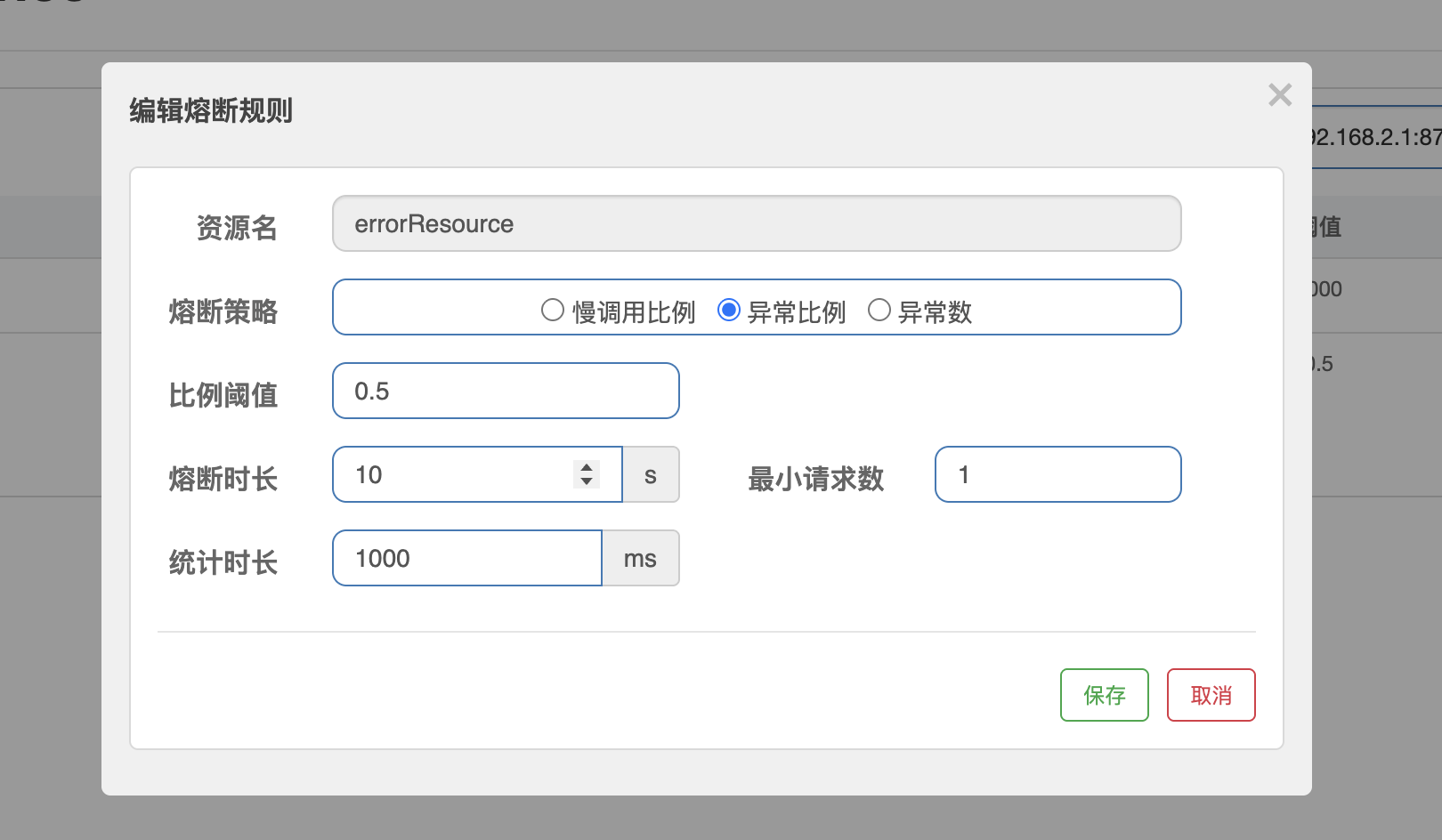Click the 熔断策略 label
This screenshot has height=840, width=1442.
click(223, 311)
